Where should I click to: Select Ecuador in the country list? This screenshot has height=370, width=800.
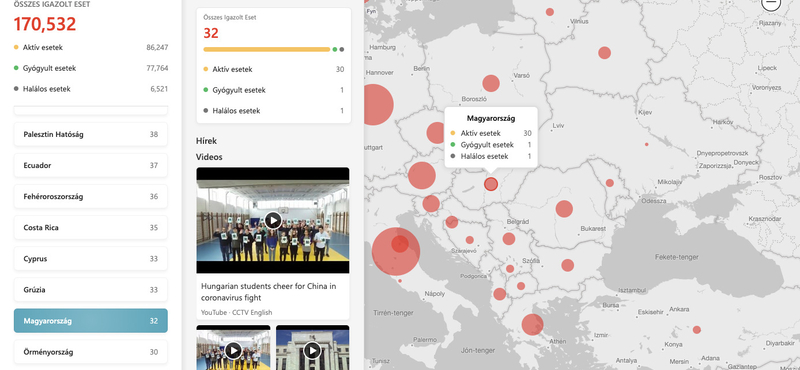[90, 165]
